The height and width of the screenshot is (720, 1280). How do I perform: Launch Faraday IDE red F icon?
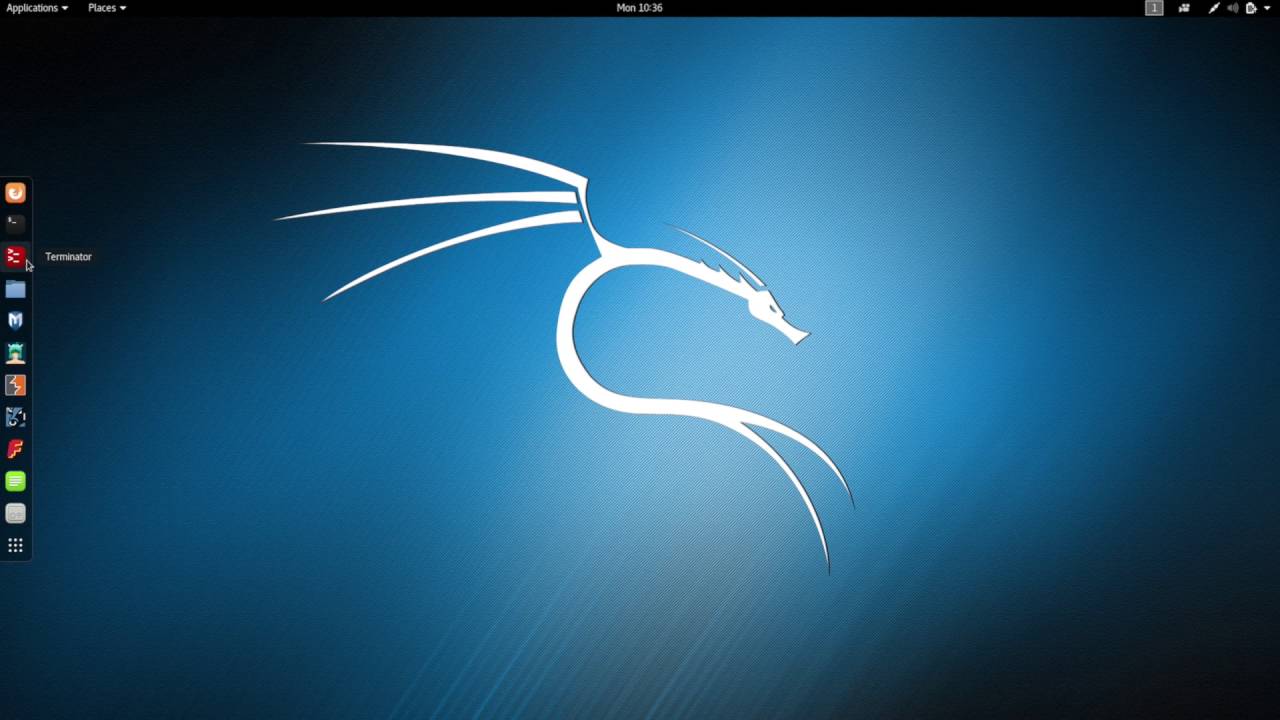15,449
